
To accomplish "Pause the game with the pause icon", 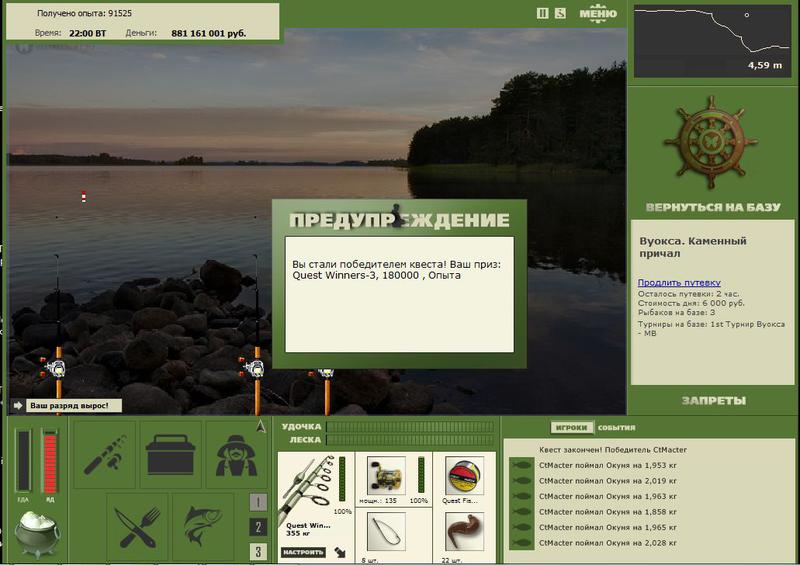I will click(542, 13).
